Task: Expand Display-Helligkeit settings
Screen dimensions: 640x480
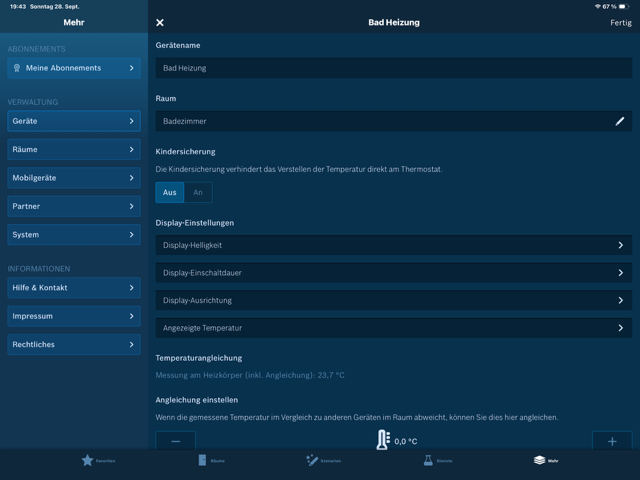Action: (x=393, y=245)
